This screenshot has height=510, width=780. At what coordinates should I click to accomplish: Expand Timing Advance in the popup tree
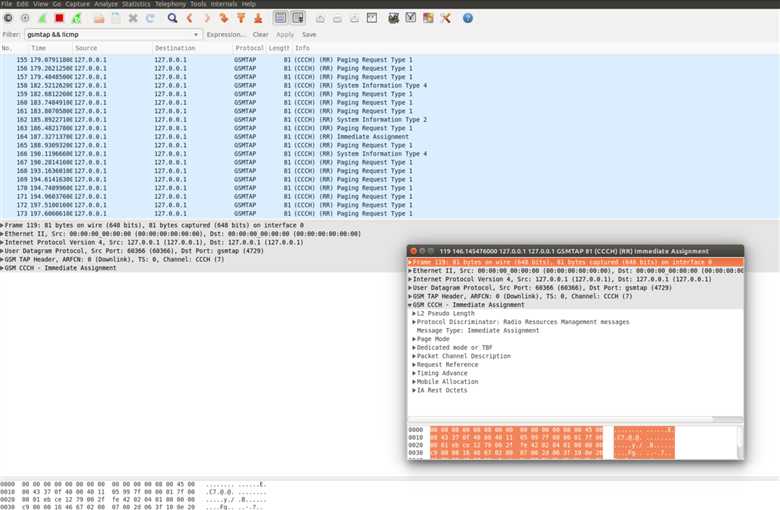pos(414,372)
